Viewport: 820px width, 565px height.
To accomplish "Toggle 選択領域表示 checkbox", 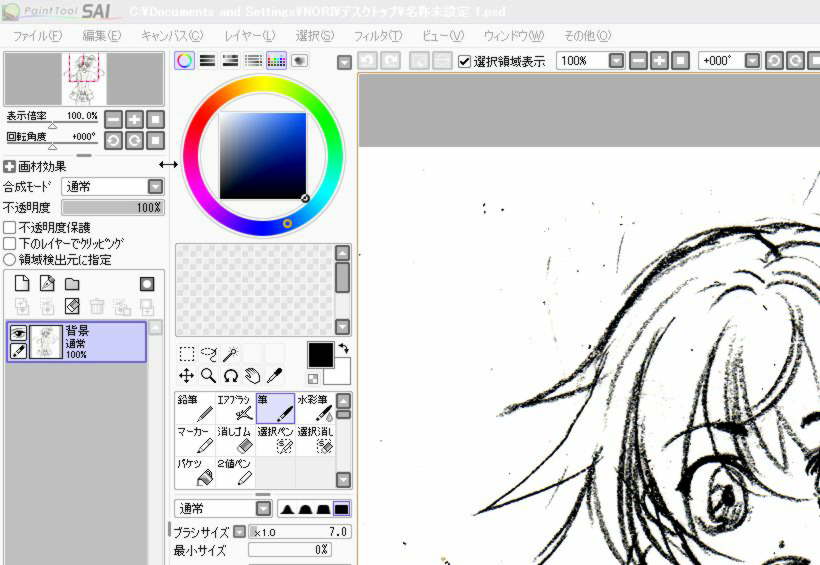I will (x=464, y=61).
